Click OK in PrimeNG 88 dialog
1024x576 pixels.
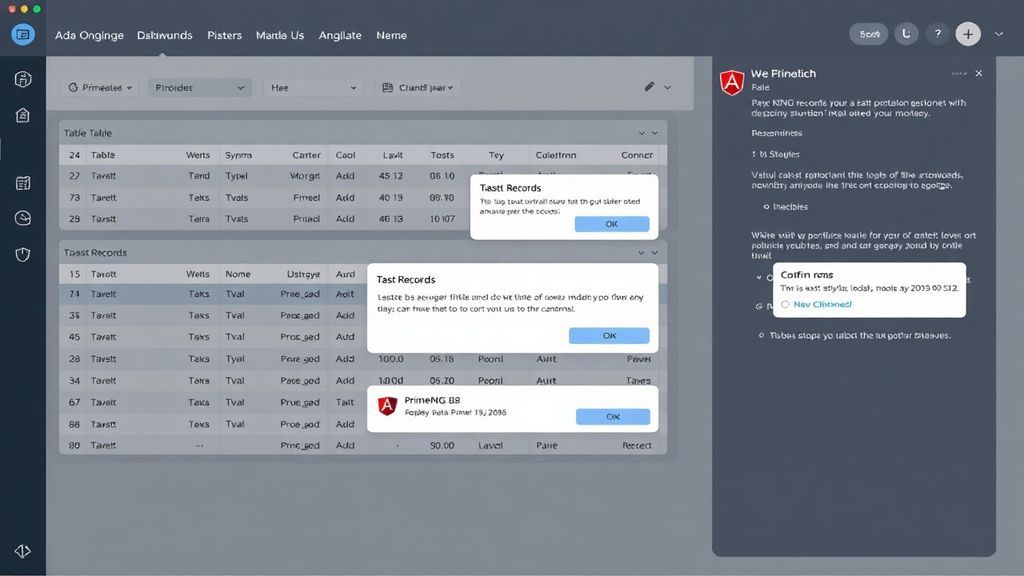(613, 417)
